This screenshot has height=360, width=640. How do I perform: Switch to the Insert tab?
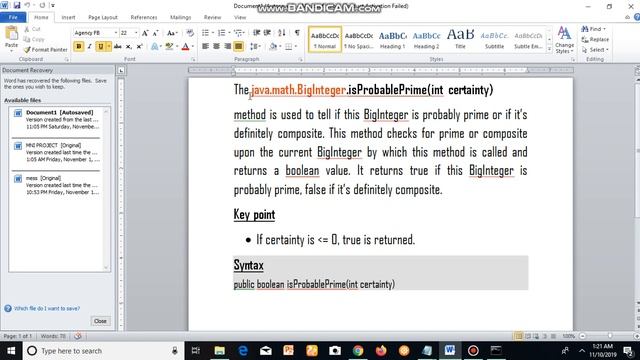coord(68,18)
